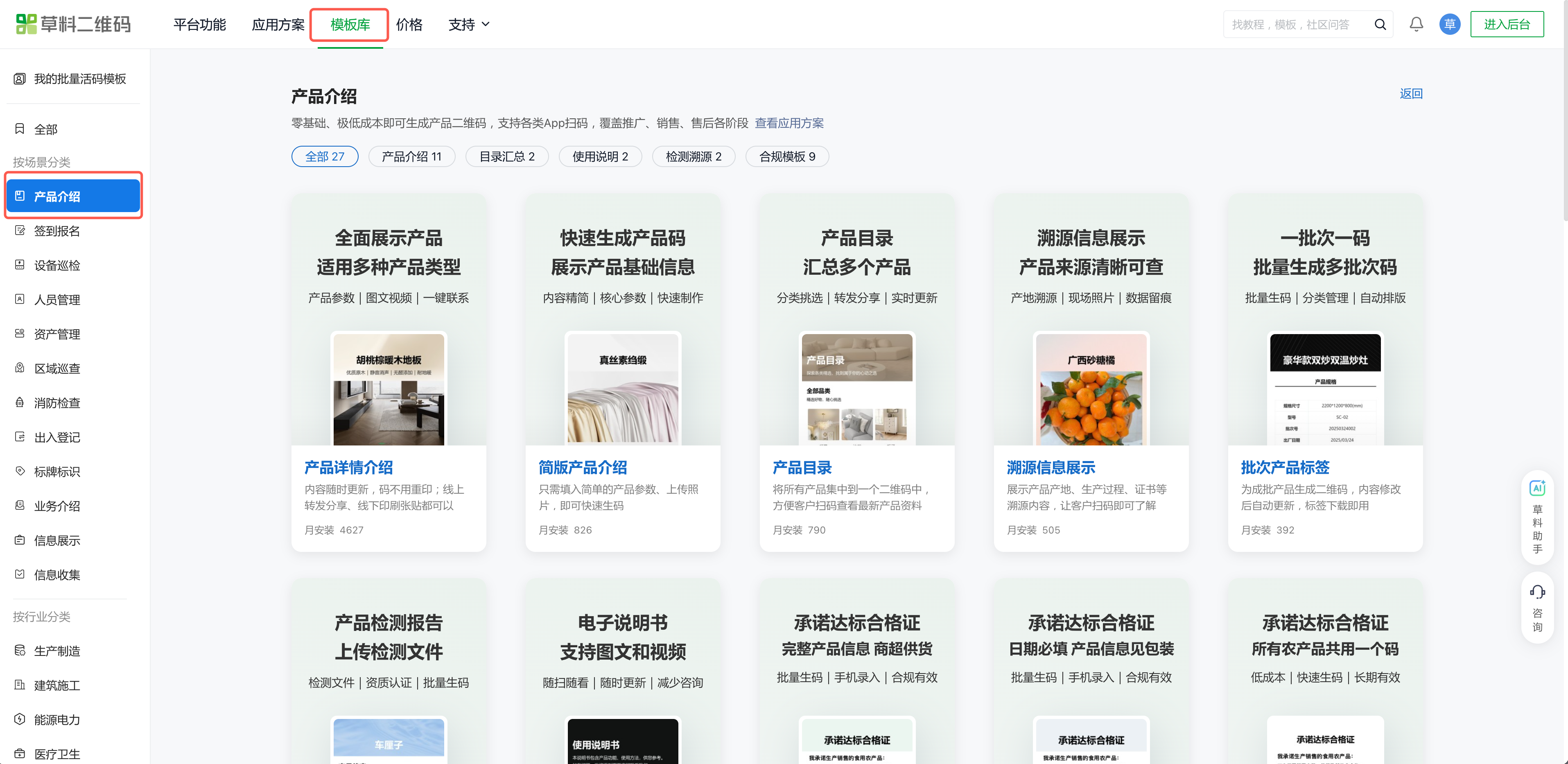Click the 建筑施工 industry icon
Image resolution: width=1568 pixels, height=764 pixels.
click(x=20, y=685)
